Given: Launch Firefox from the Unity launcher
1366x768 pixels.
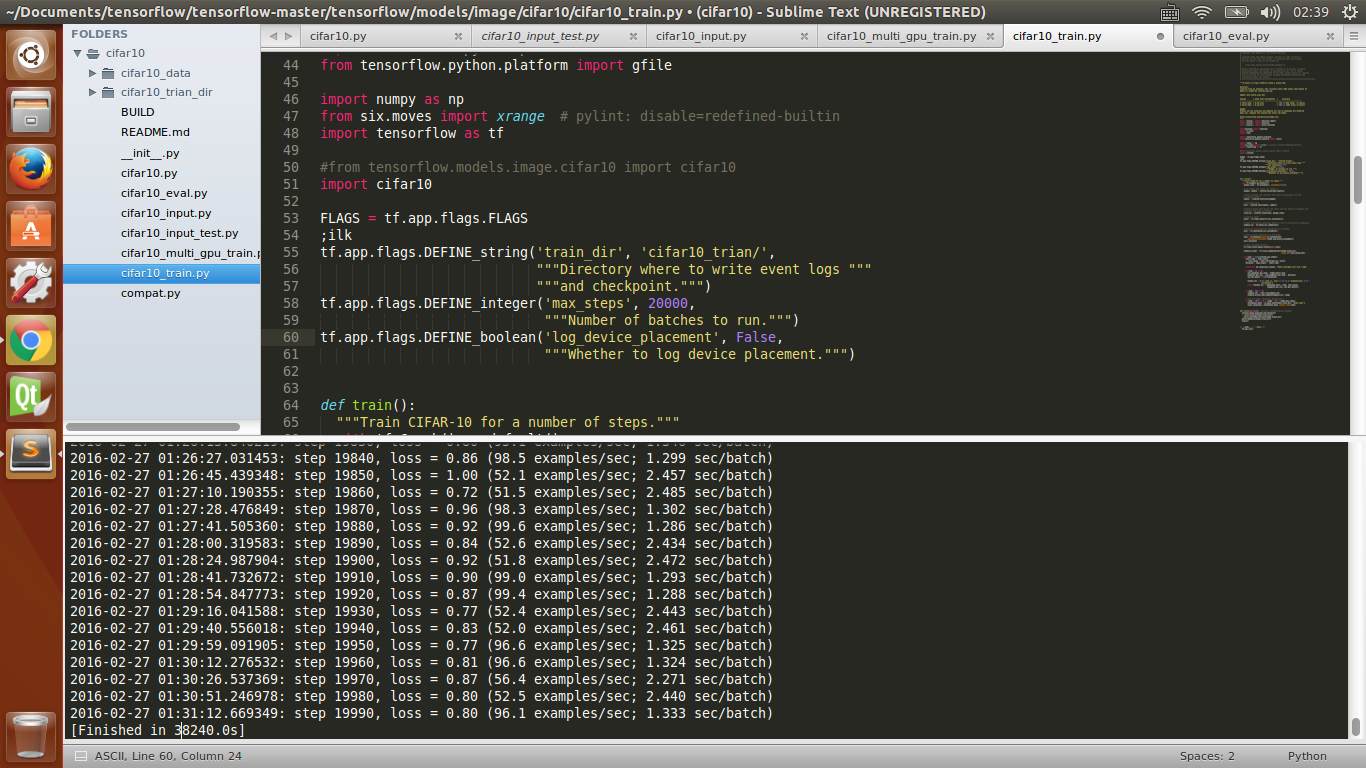Looking at the screenshot, I should coord(32,169).
